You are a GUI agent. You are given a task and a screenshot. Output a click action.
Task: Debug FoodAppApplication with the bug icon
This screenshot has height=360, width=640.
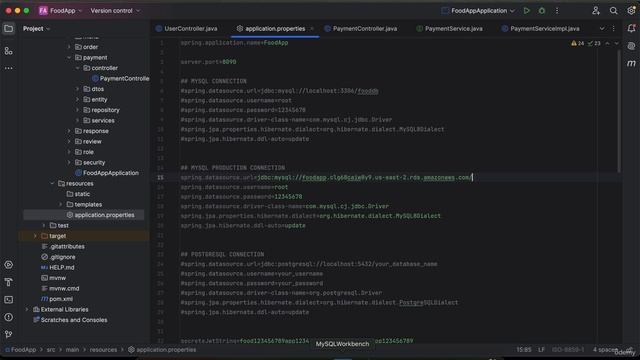pos(542,11)
